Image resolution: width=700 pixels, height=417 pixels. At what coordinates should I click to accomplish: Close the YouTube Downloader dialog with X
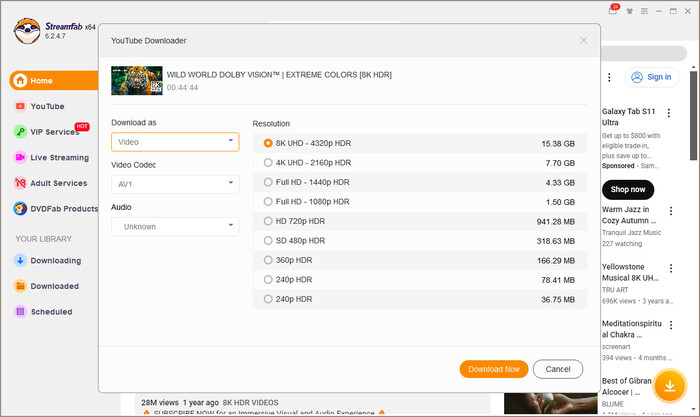[583, 41]
